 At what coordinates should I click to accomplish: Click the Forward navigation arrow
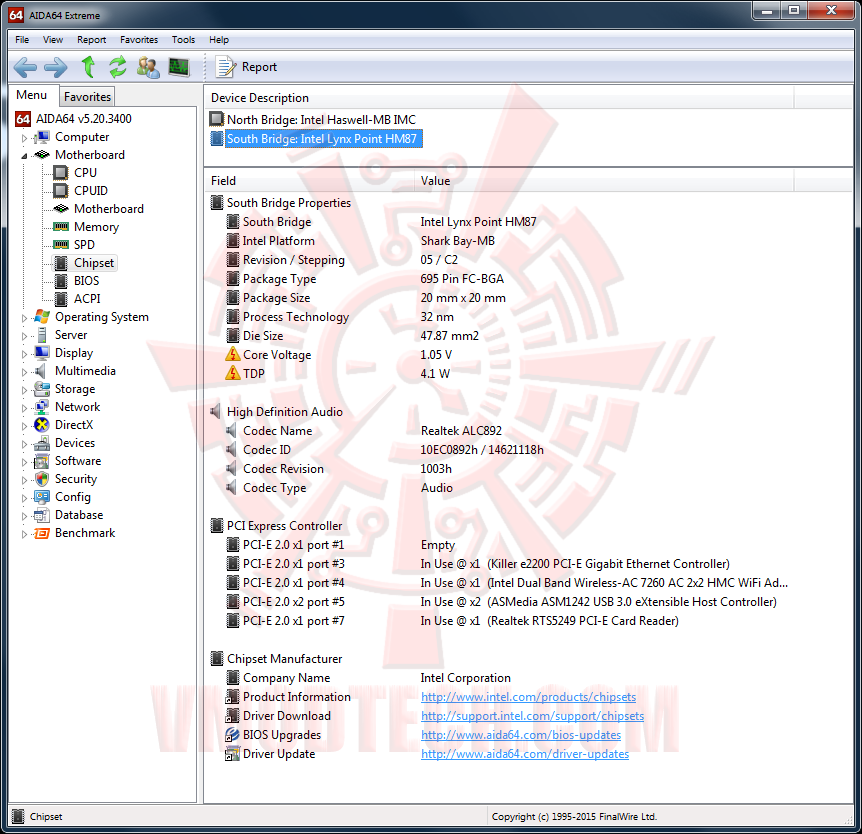click(x=56, y=68)
